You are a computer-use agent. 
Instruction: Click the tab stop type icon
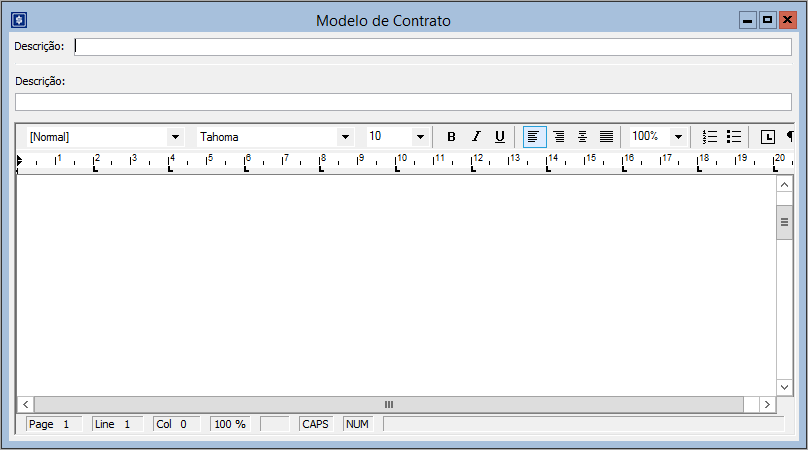click(x=768, y=137)
